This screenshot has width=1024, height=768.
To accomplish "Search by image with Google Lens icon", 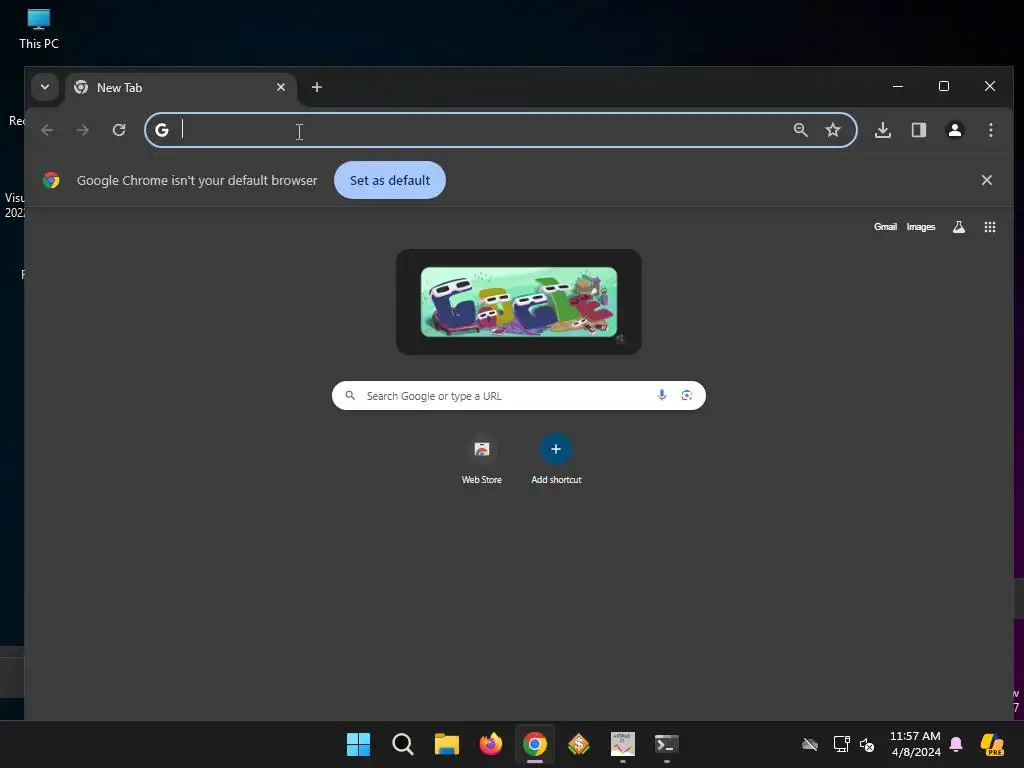I will (x=686, y=395).
